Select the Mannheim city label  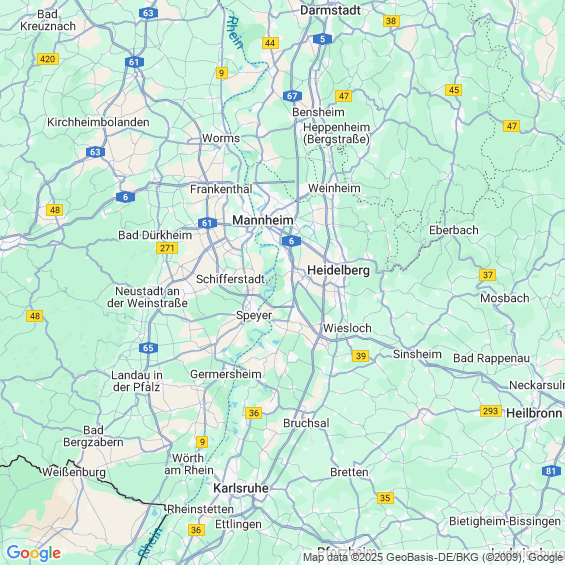click(263, 220)
